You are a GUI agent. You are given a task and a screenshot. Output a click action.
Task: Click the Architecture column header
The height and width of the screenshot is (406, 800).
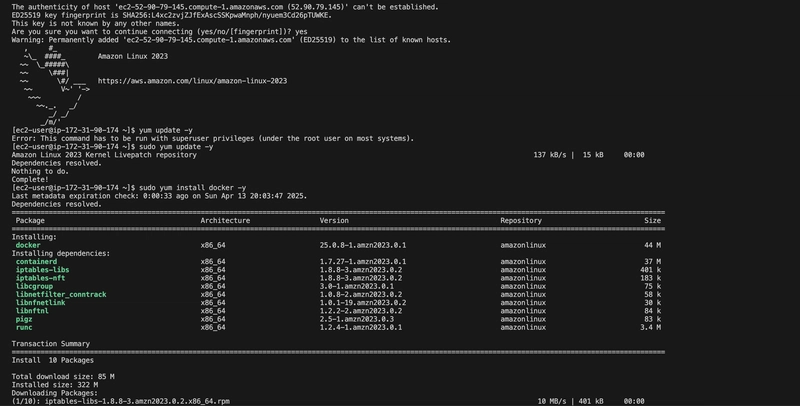tap(225, 220)
